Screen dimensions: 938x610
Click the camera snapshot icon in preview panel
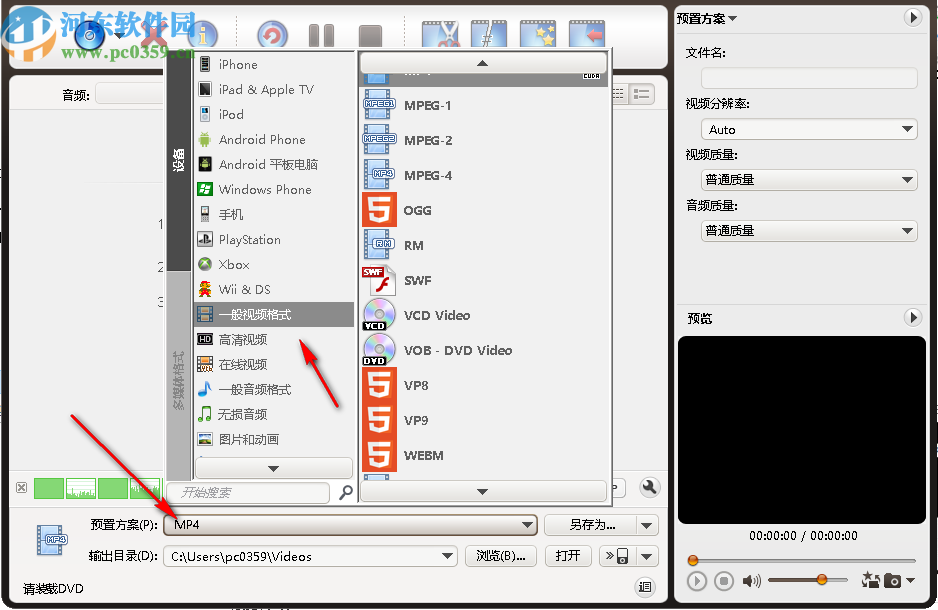pos(891,580)
